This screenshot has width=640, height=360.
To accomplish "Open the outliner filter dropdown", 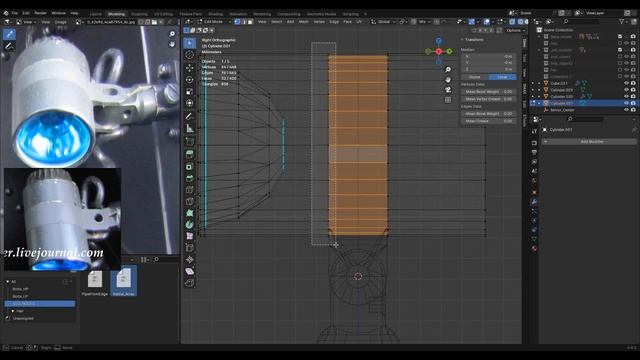I will pyautogui.click(x=623, y=22).
